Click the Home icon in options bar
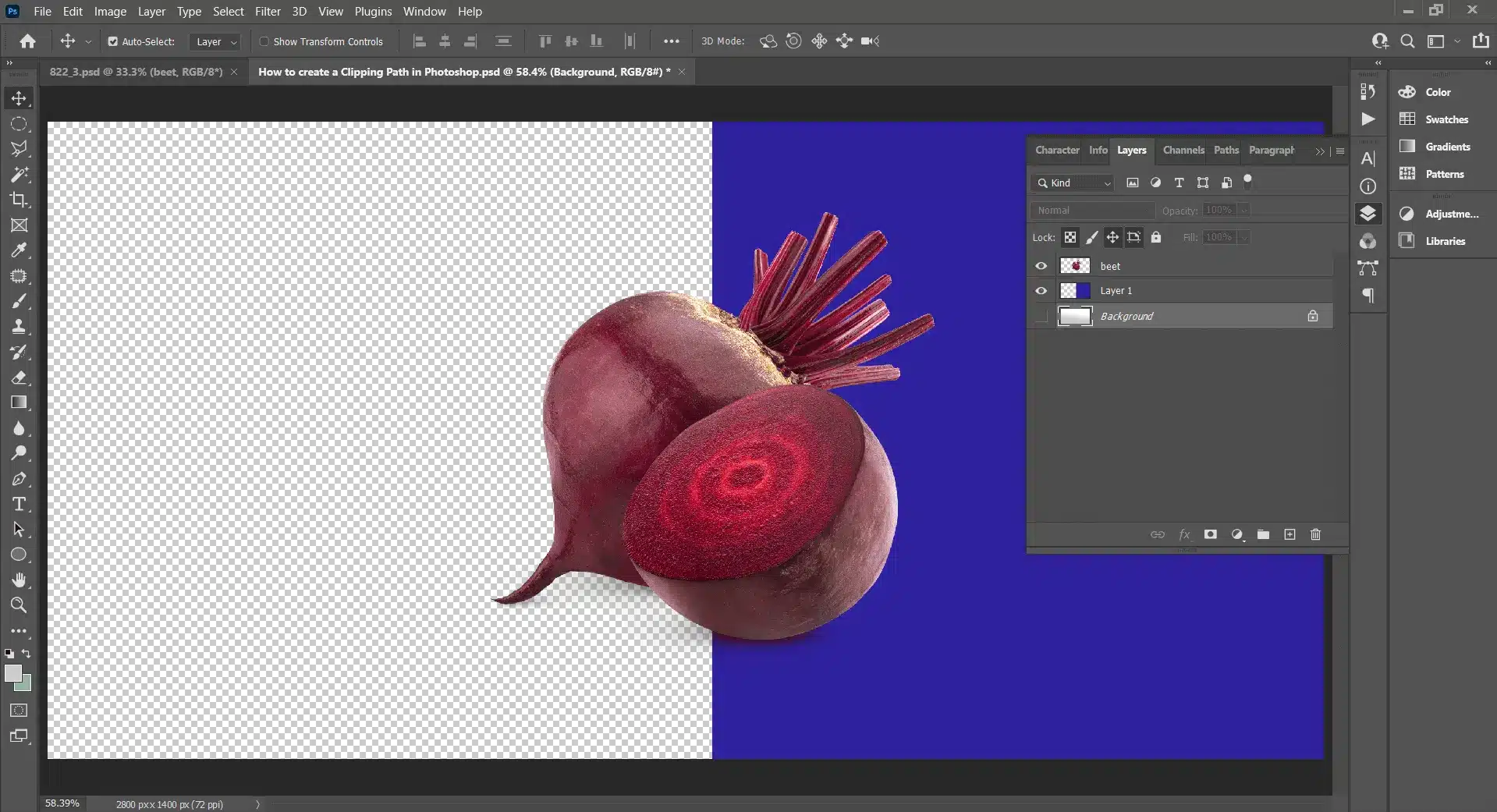This screenshot has width=1497, height=812. 27,41
